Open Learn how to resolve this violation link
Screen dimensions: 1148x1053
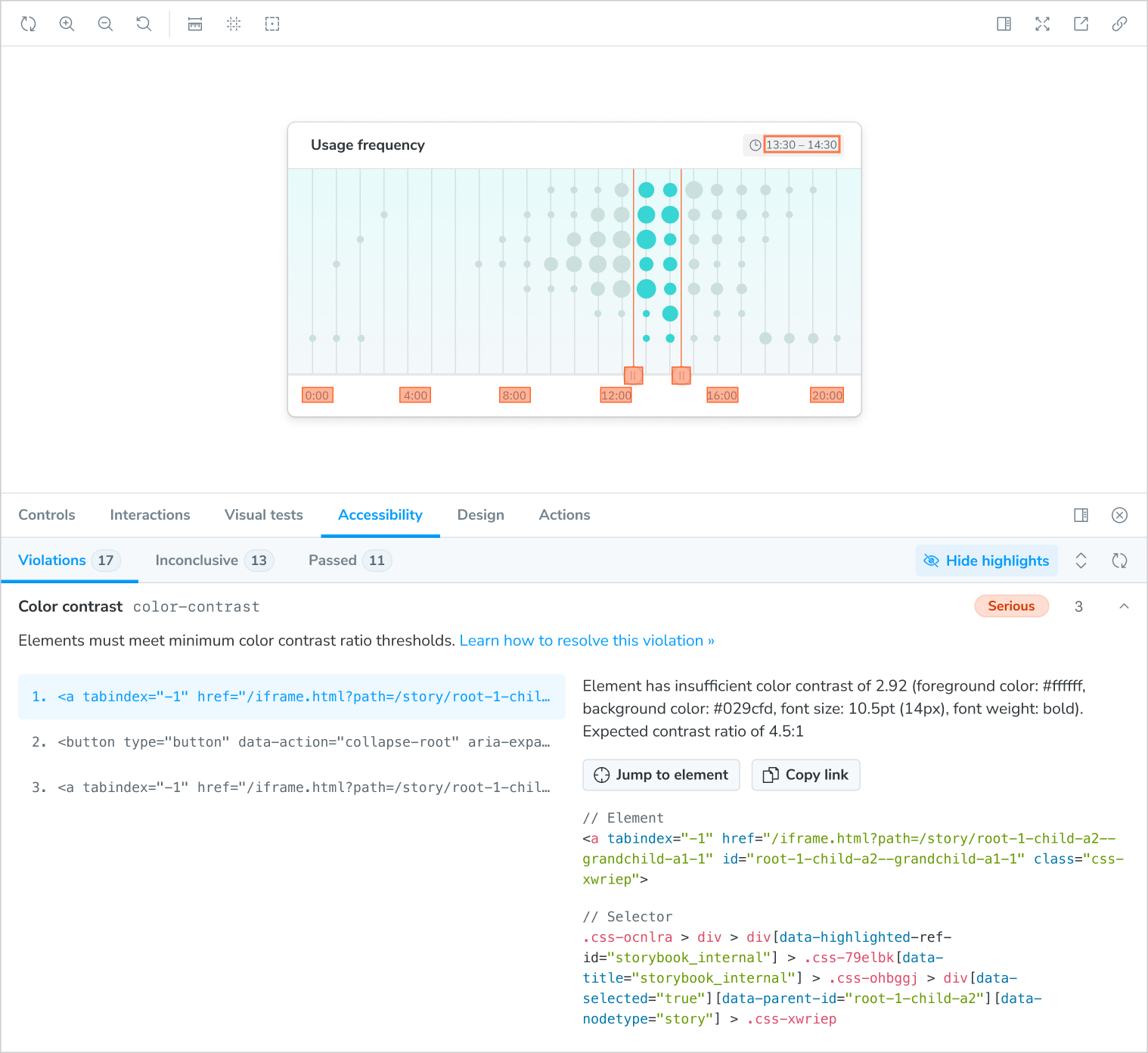pyautogui.click(x=587, y=640)
